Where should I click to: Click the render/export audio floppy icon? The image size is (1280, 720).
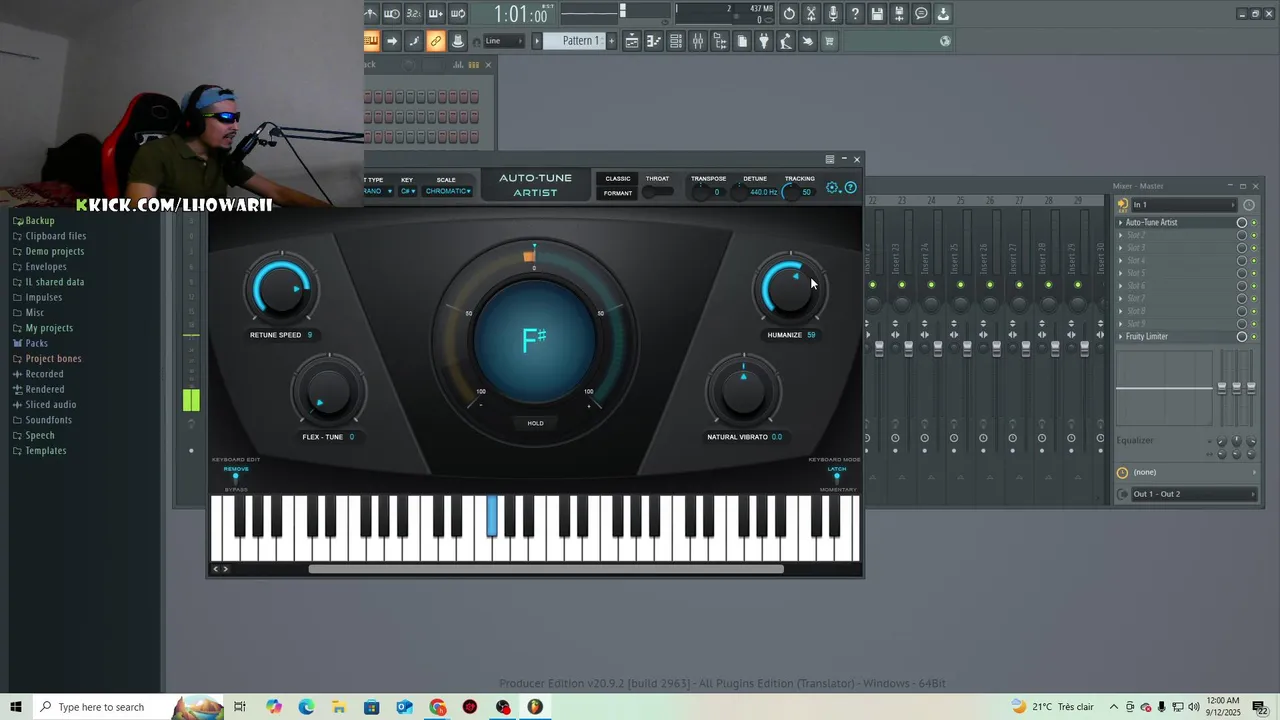click(899, 13)
